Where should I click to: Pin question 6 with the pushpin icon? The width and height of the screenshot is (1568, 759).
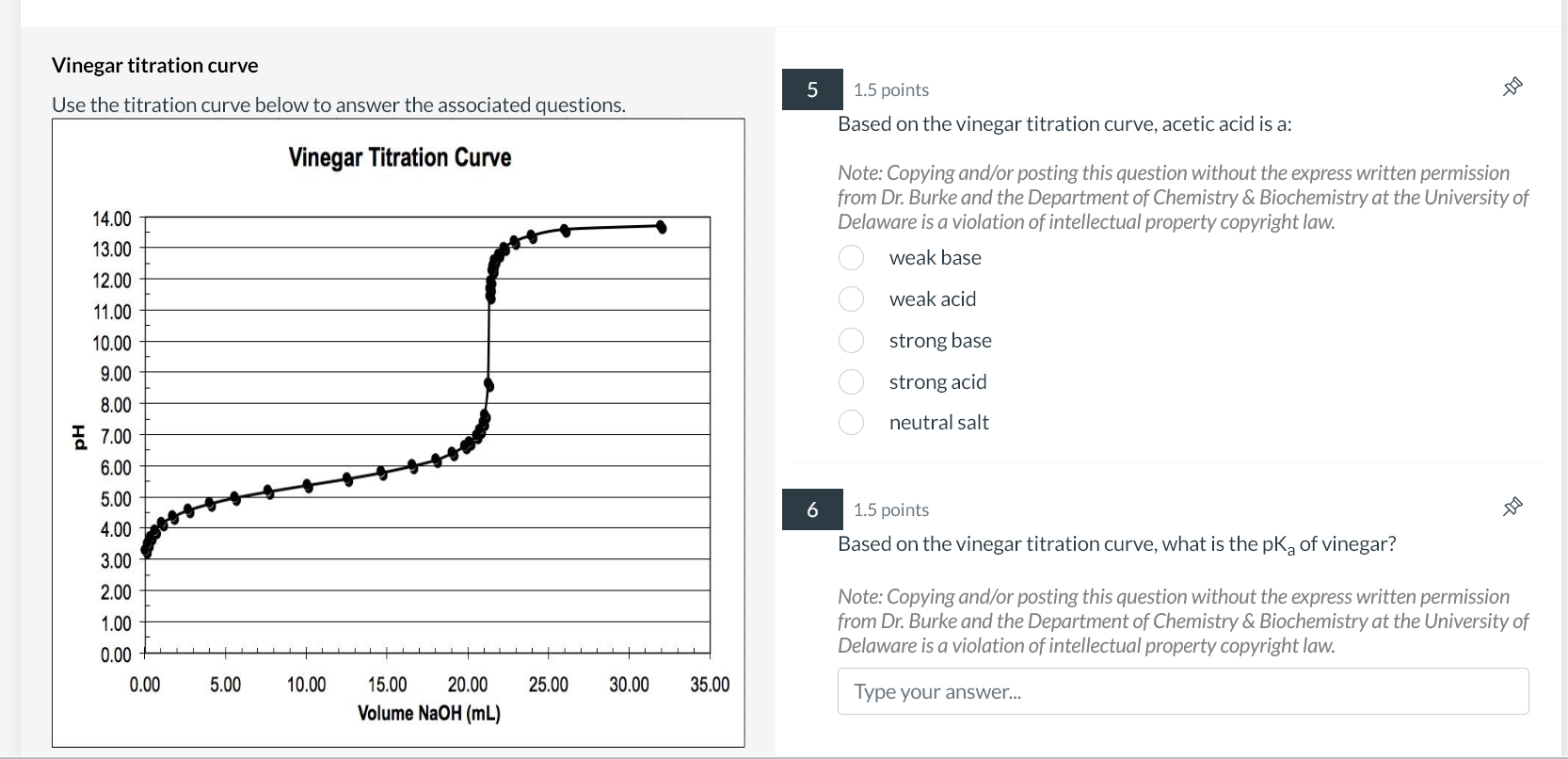pyautogui.click(x=1512, y=508)
